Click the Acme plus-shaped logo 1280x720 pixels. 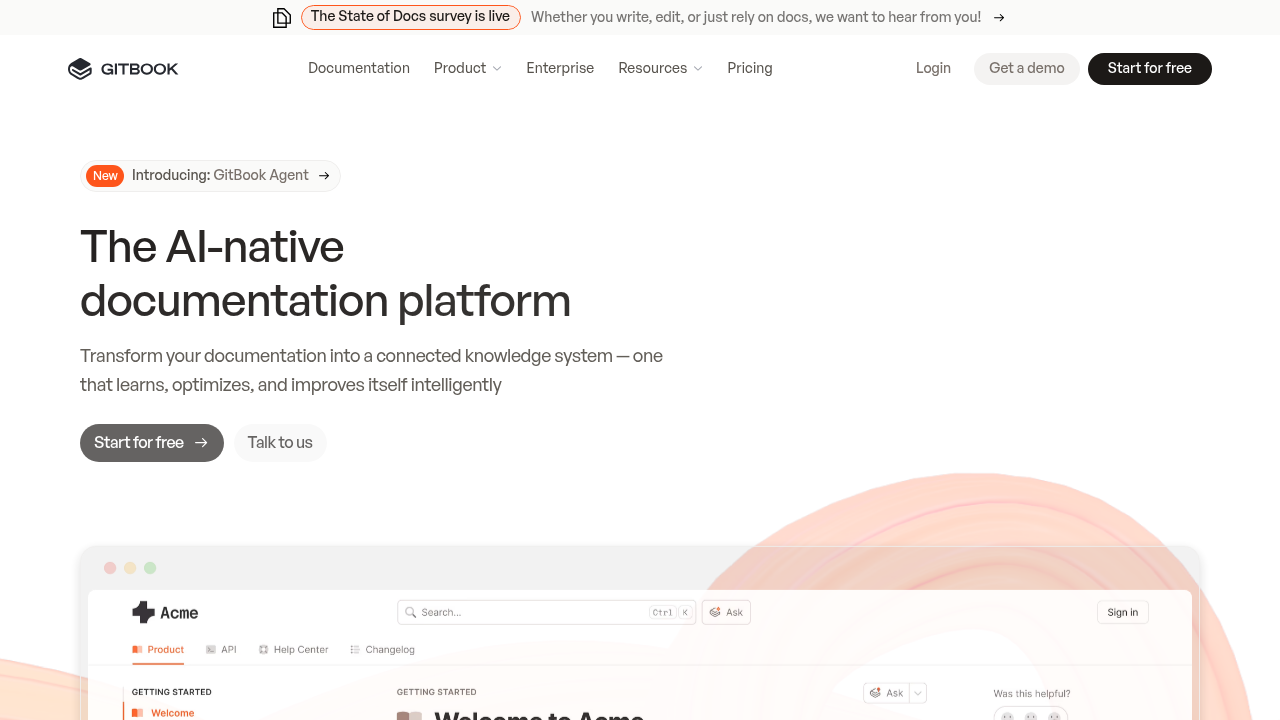point(143,612)
